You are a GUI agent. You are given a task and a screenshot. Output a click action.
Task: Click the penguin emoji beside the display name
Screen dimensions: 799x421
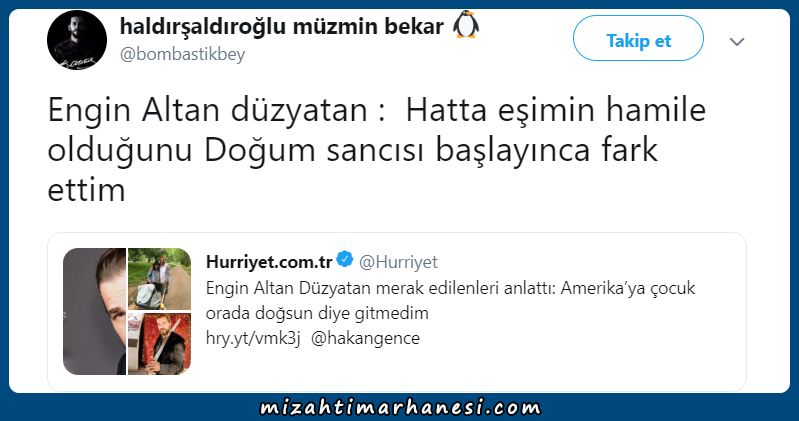tap(466, 25)
